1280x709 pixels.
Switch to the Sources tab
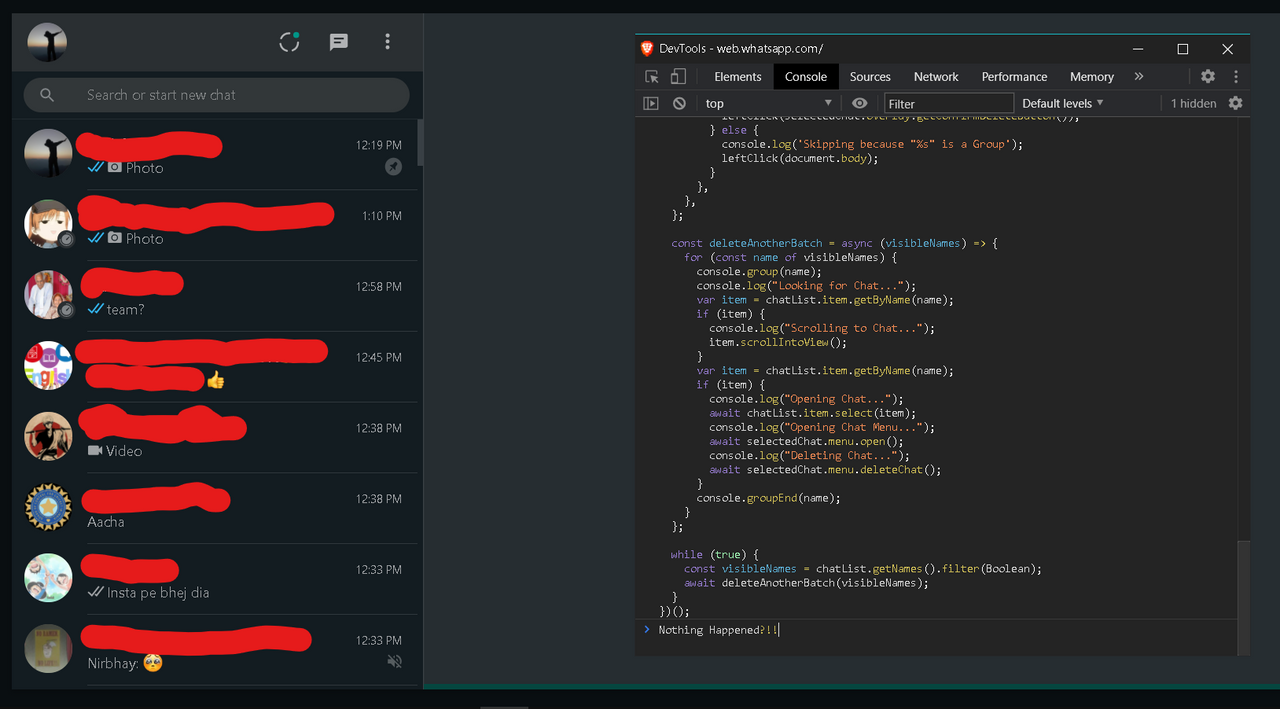(x=870, y=77)
